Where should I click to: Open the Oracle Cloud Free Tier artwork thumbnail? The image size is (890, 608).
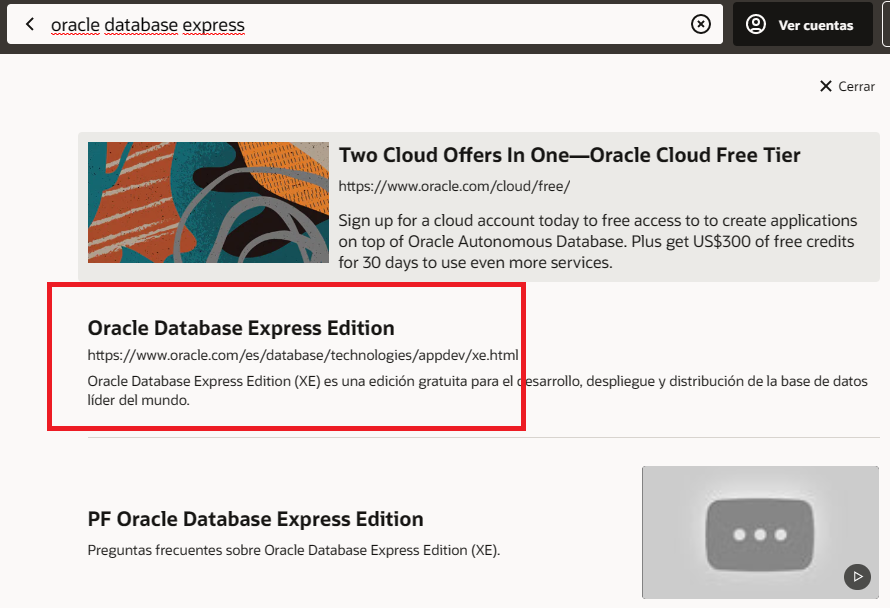click(x=208, y=203)
